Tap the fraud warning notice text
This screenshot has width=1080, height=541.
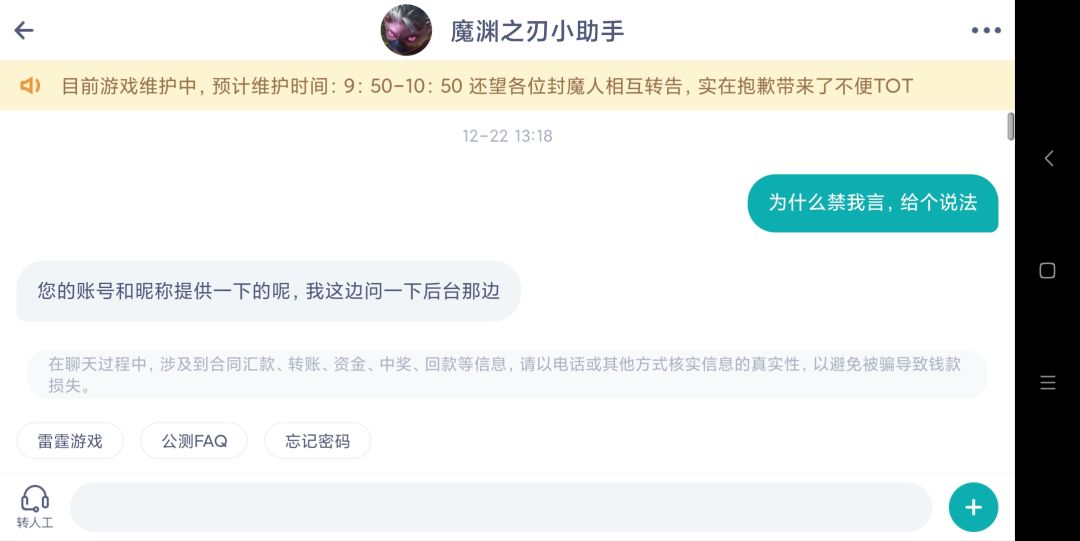pos(505,374)
